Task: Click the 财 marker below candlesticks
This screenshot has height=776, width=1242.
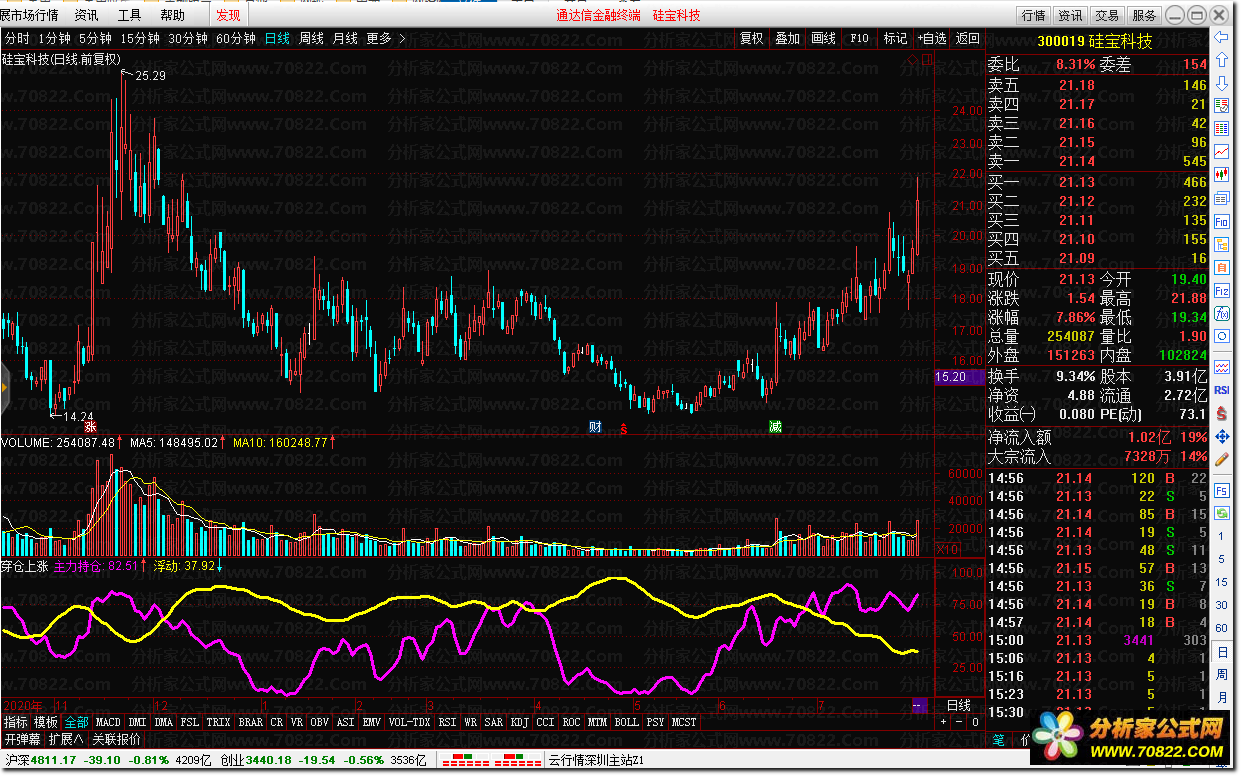Action: (596, 427)
